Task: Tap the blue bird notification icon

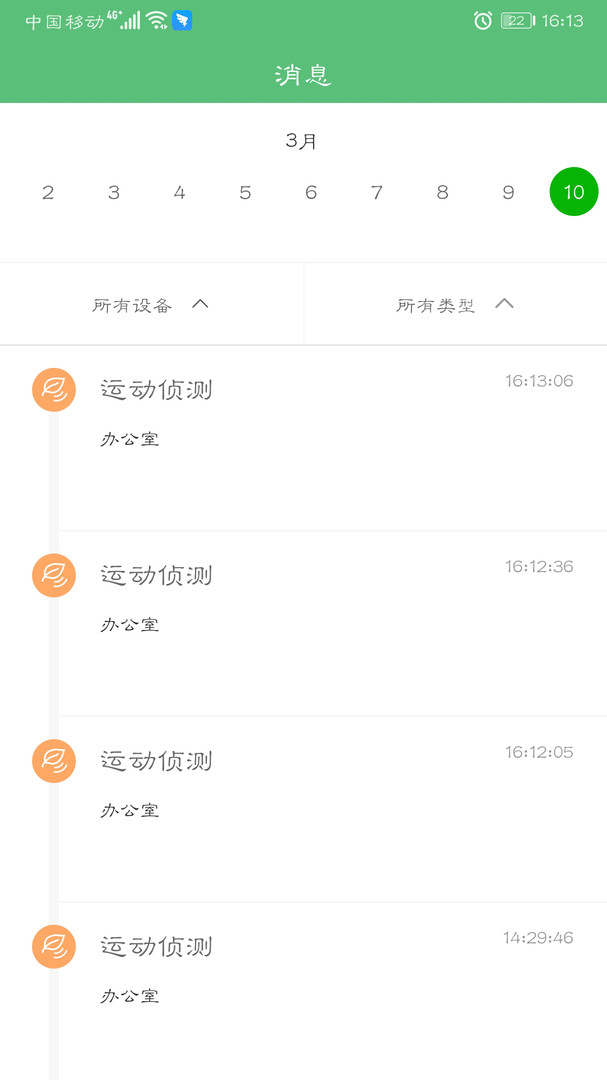Action: click(x=182, y=20)
